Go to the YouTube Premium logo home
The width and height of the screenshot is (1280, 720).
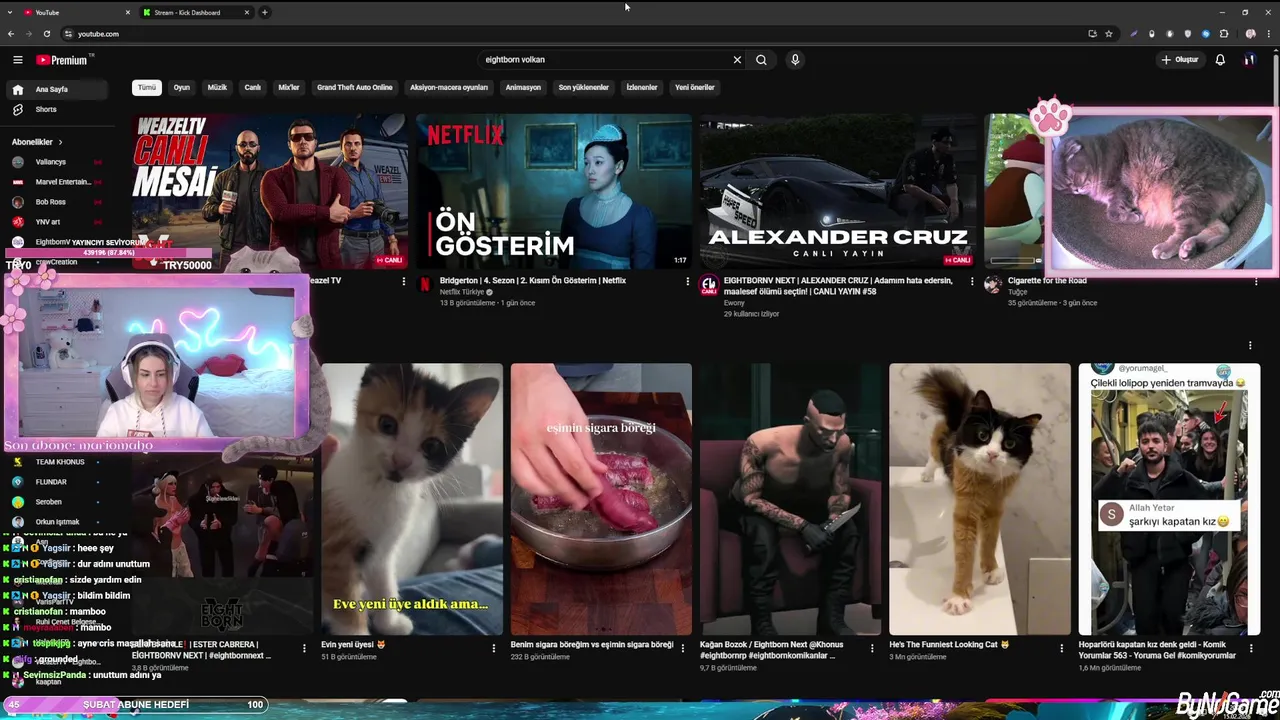pos(62,60)
